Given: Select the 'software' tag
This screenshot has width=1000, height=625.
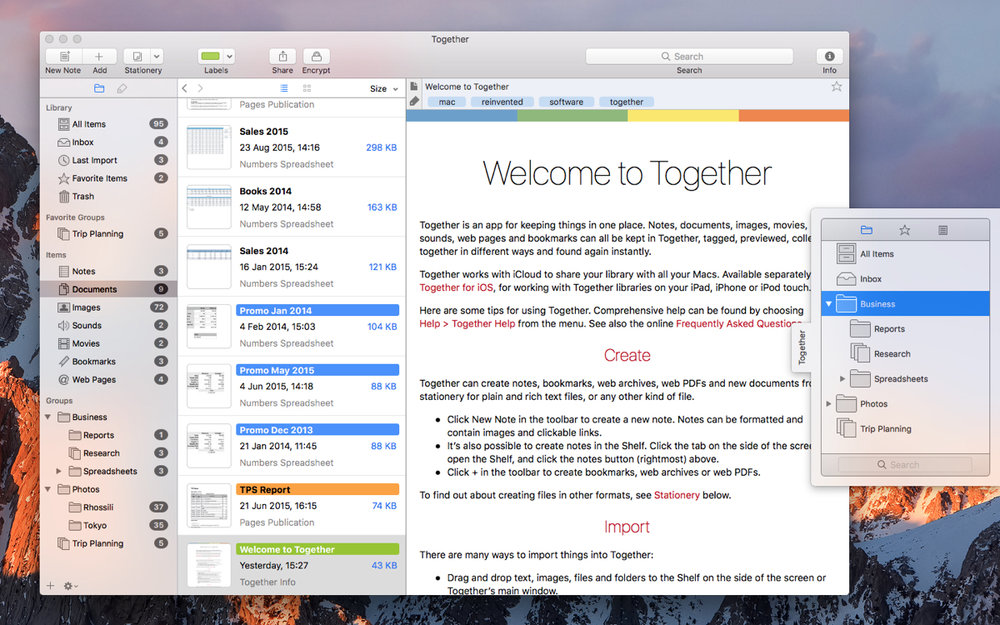Looking at the screenshot, I should [x=566, y=102].
